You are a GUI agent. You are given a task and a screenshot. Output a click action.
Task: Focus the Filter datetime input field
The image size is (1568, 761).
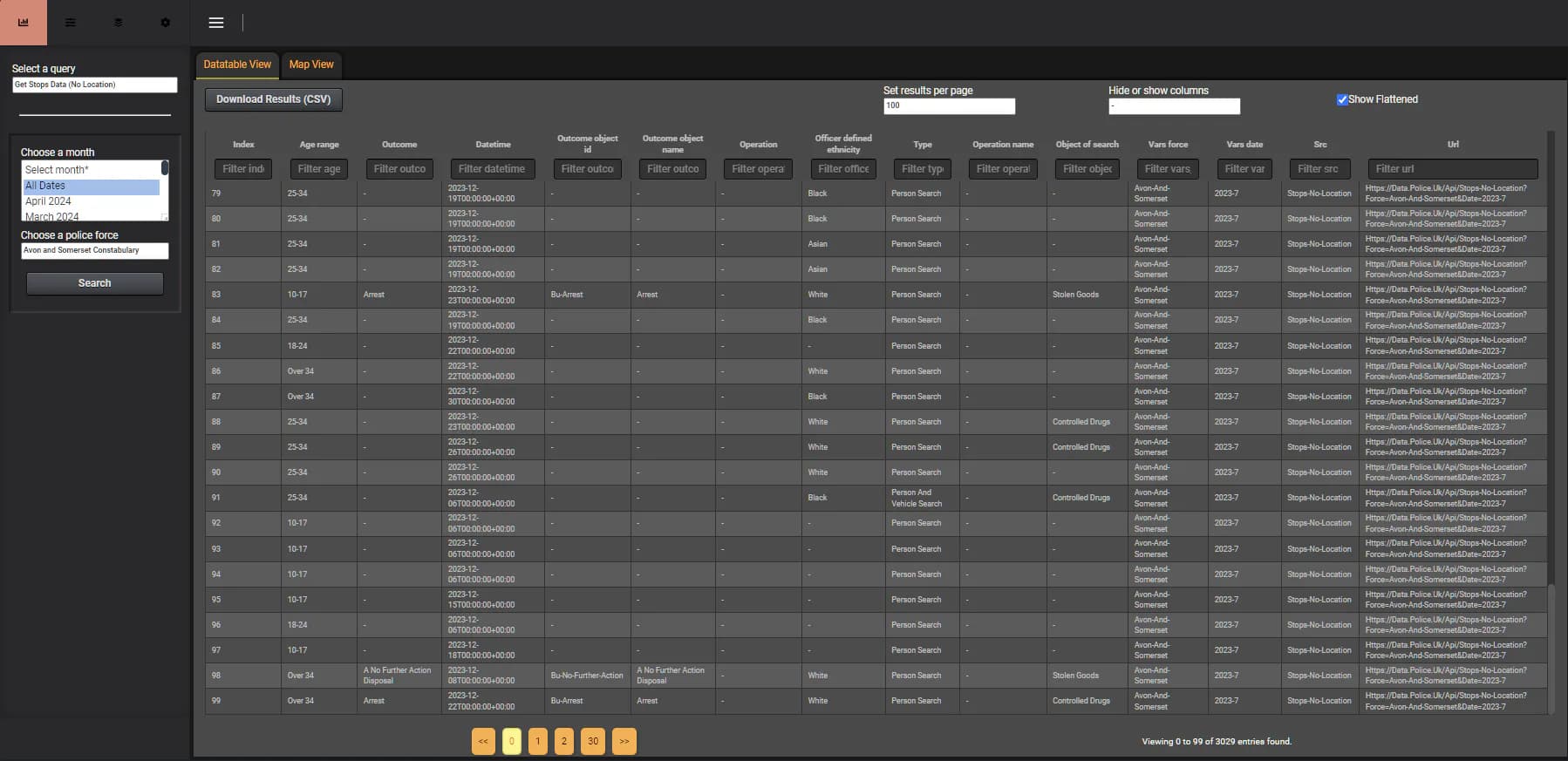click(493, 169)
